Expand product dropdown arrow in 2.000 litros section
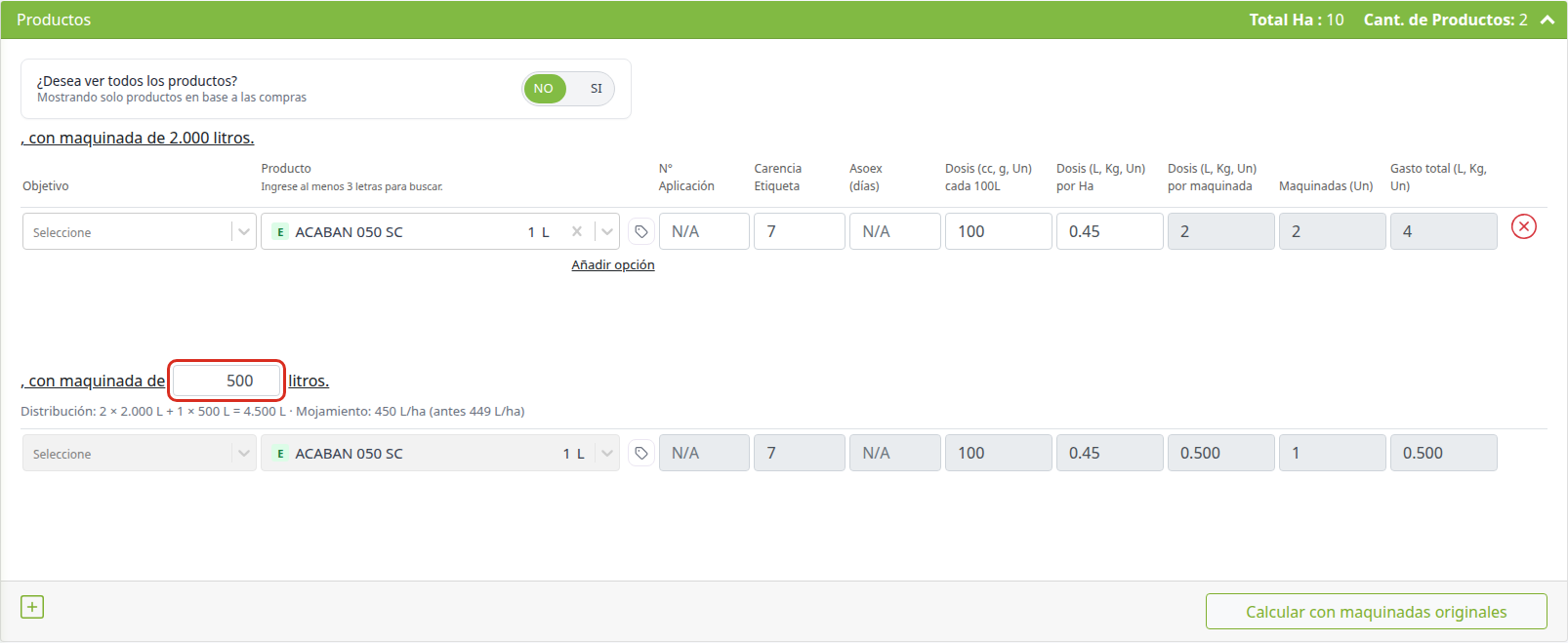 (x=607, y=232)
